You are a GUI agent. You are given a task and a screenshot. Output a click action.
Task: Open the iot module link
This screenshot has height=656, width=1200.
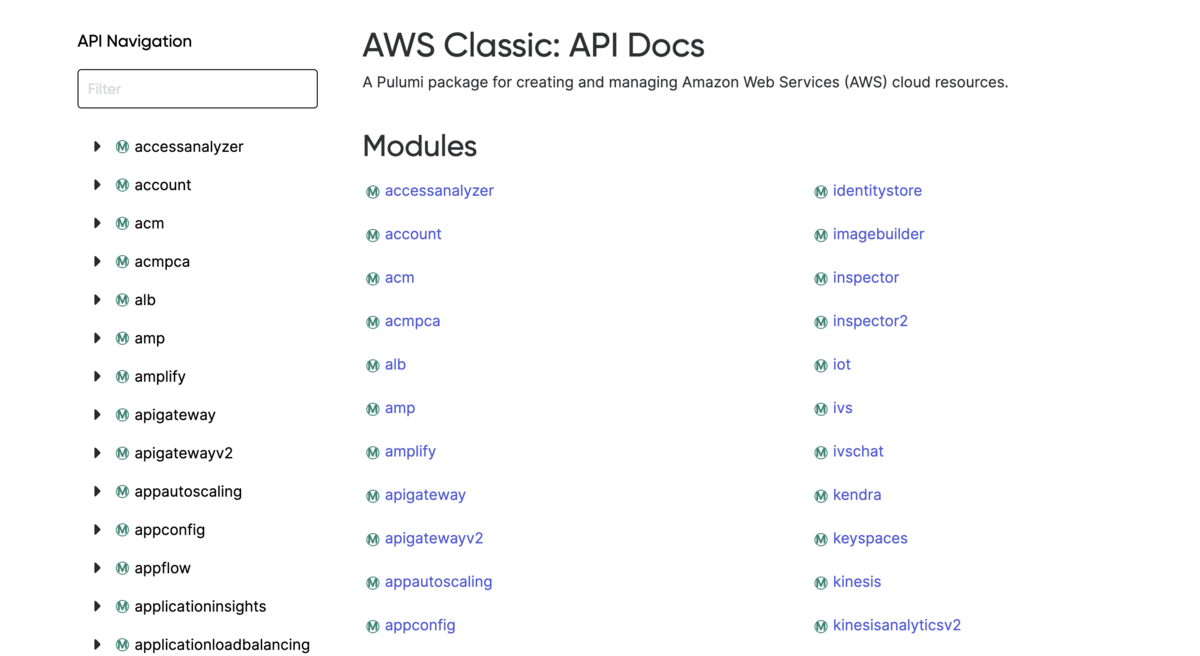pos(842,365)
